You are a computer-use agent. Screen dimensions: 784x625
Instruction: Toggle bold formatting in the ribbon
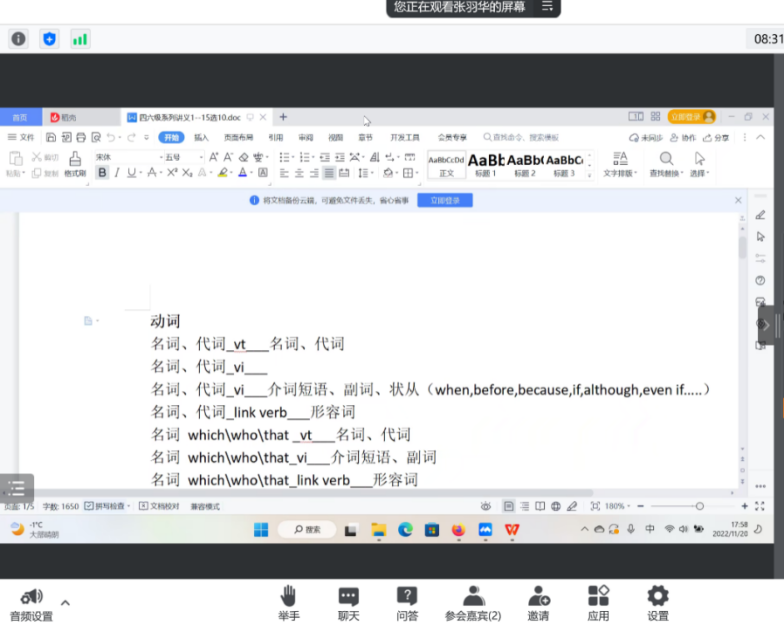pos(102,173)
